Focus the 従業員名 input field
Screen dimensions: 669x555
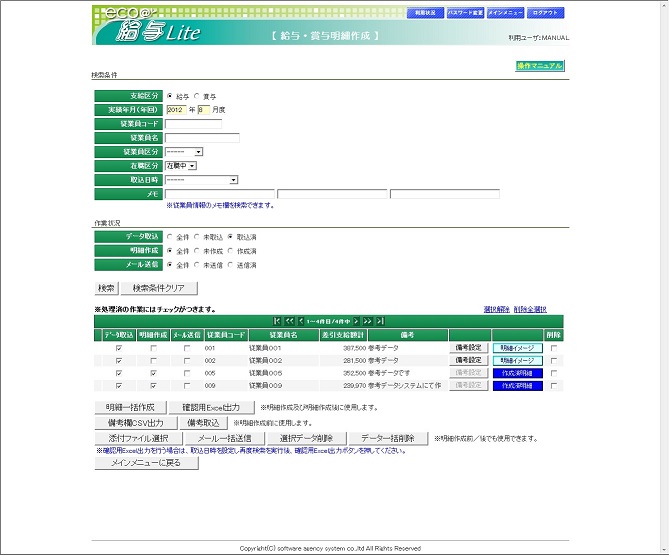click(202, 138)
